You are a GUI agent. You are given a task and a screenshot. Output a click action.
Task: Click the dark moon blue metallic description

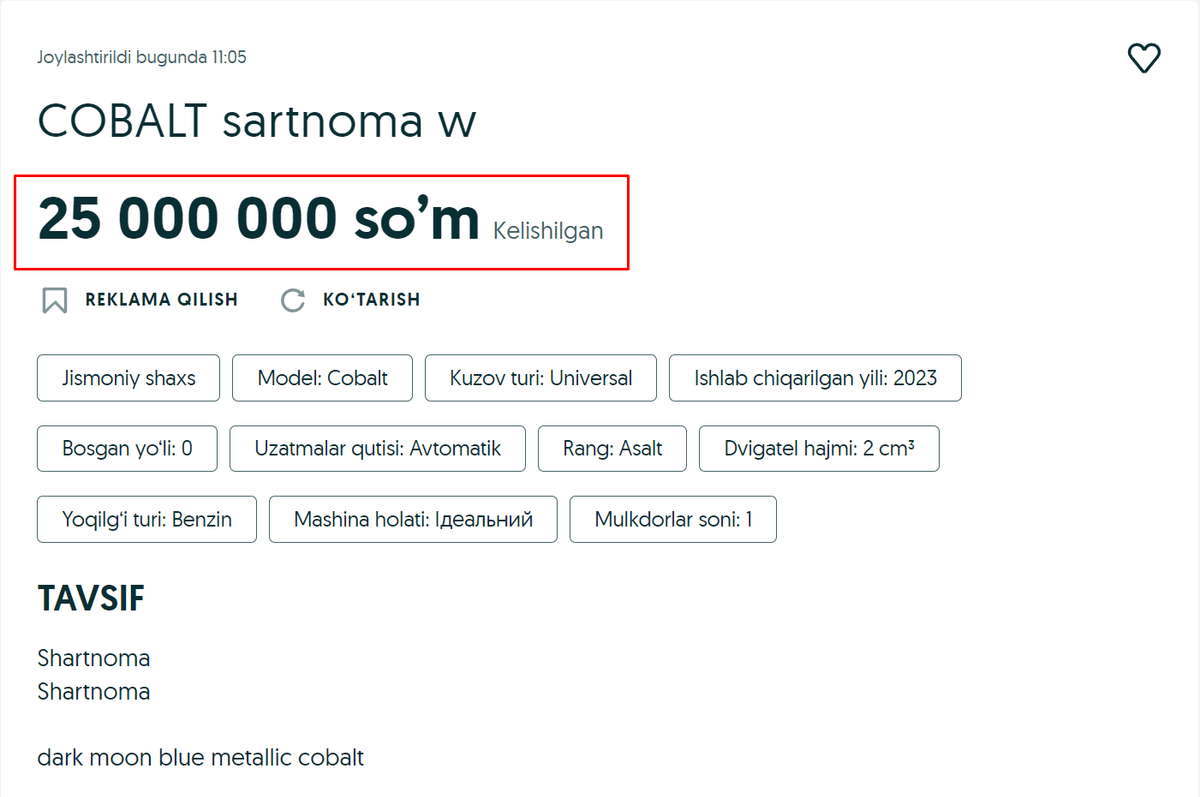point(200,757)
